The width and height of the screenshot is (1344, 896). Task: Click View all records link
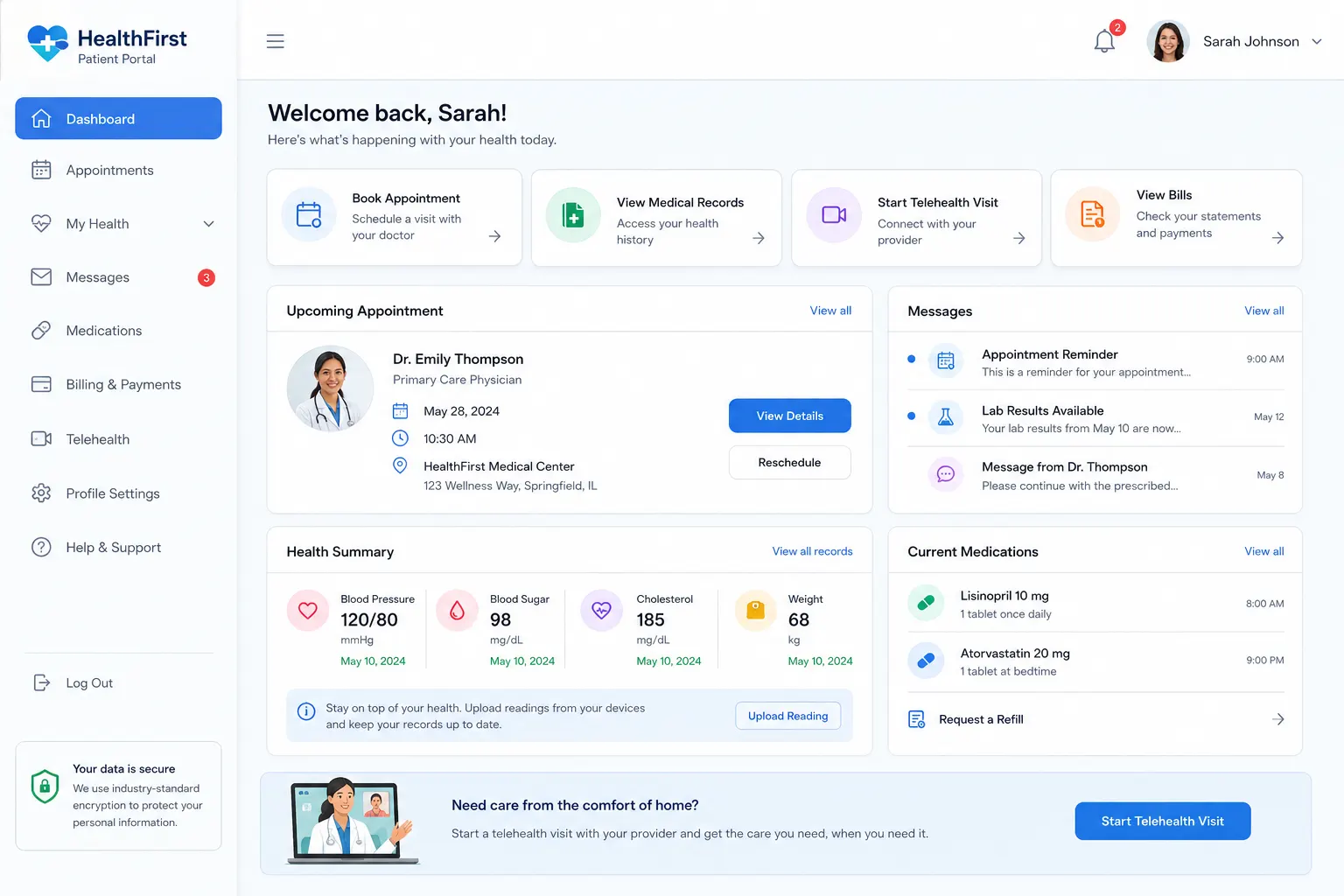point(812,551)
